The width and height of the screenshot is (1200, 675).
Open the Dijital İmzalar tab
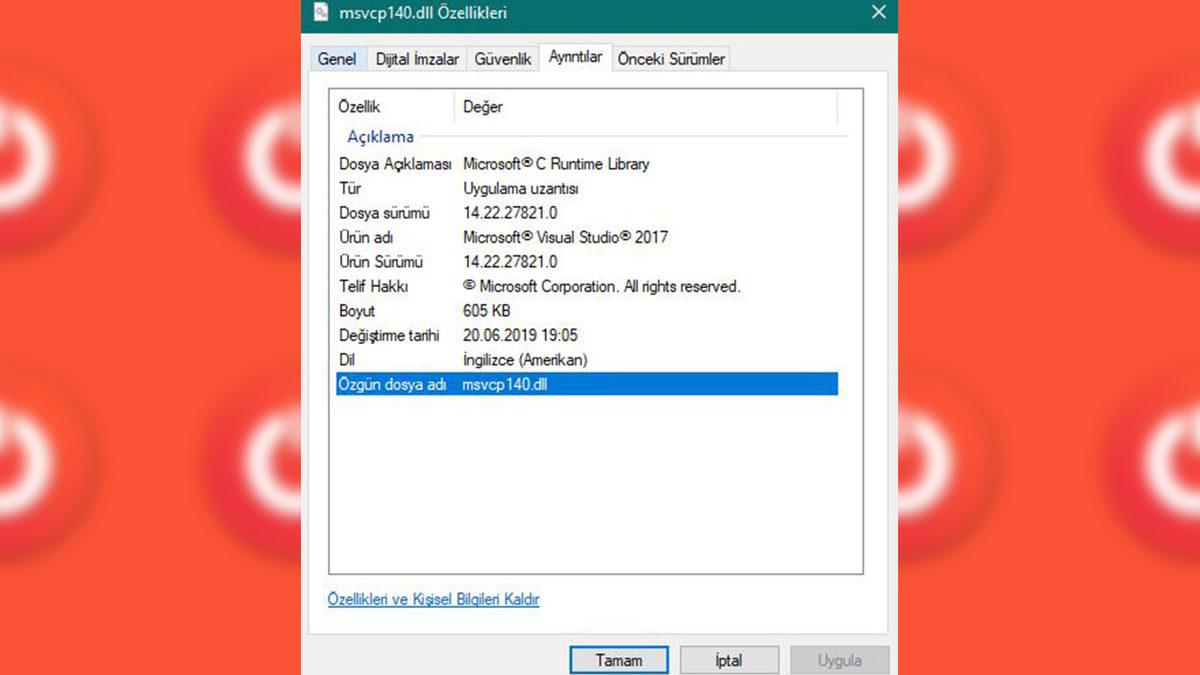(x=417, y=59)
